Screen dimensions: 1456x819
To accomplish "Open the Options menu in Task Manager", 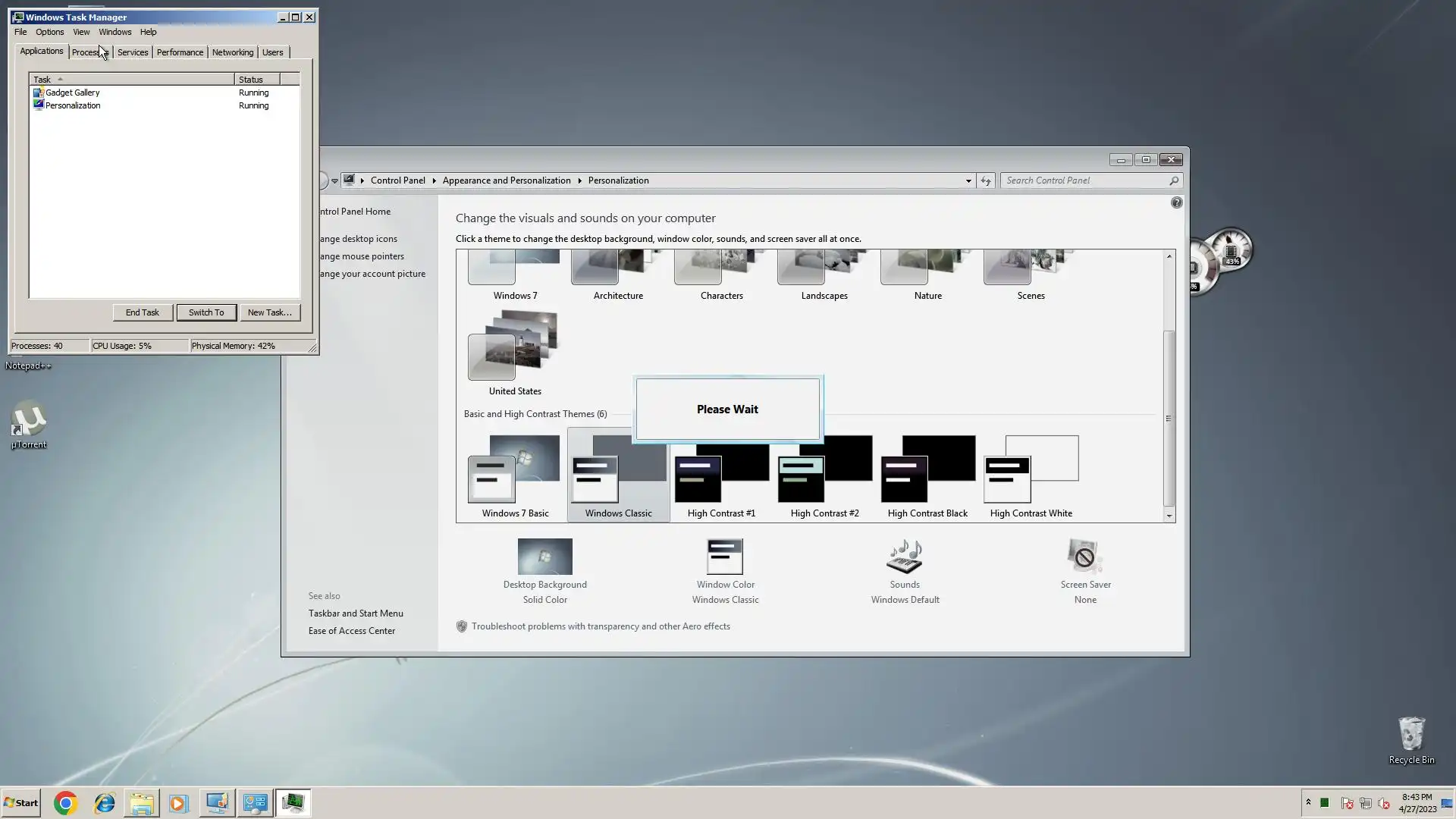I will 49,32.
